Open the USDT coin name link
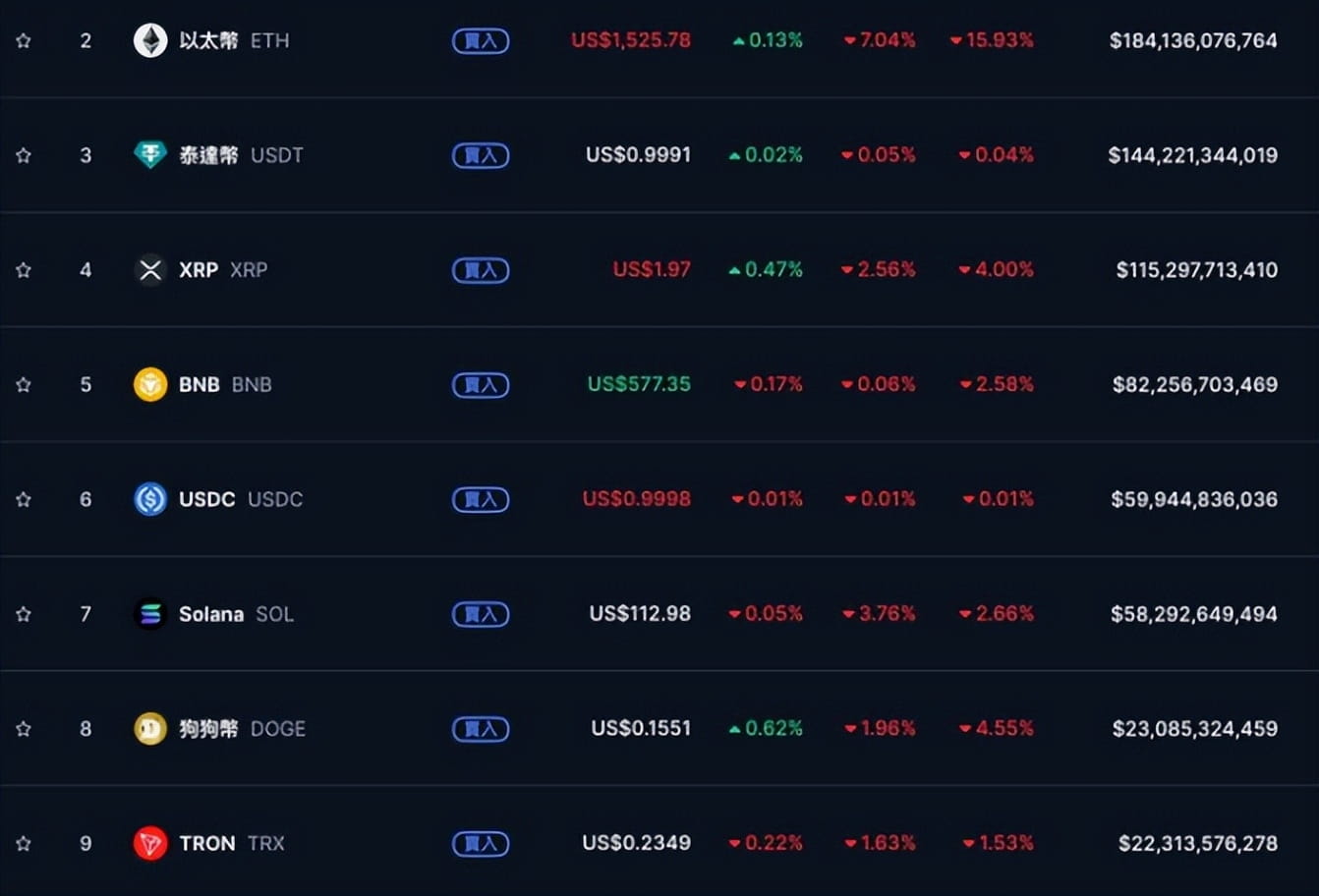The image size is (1319, 896). pos(241,155)
